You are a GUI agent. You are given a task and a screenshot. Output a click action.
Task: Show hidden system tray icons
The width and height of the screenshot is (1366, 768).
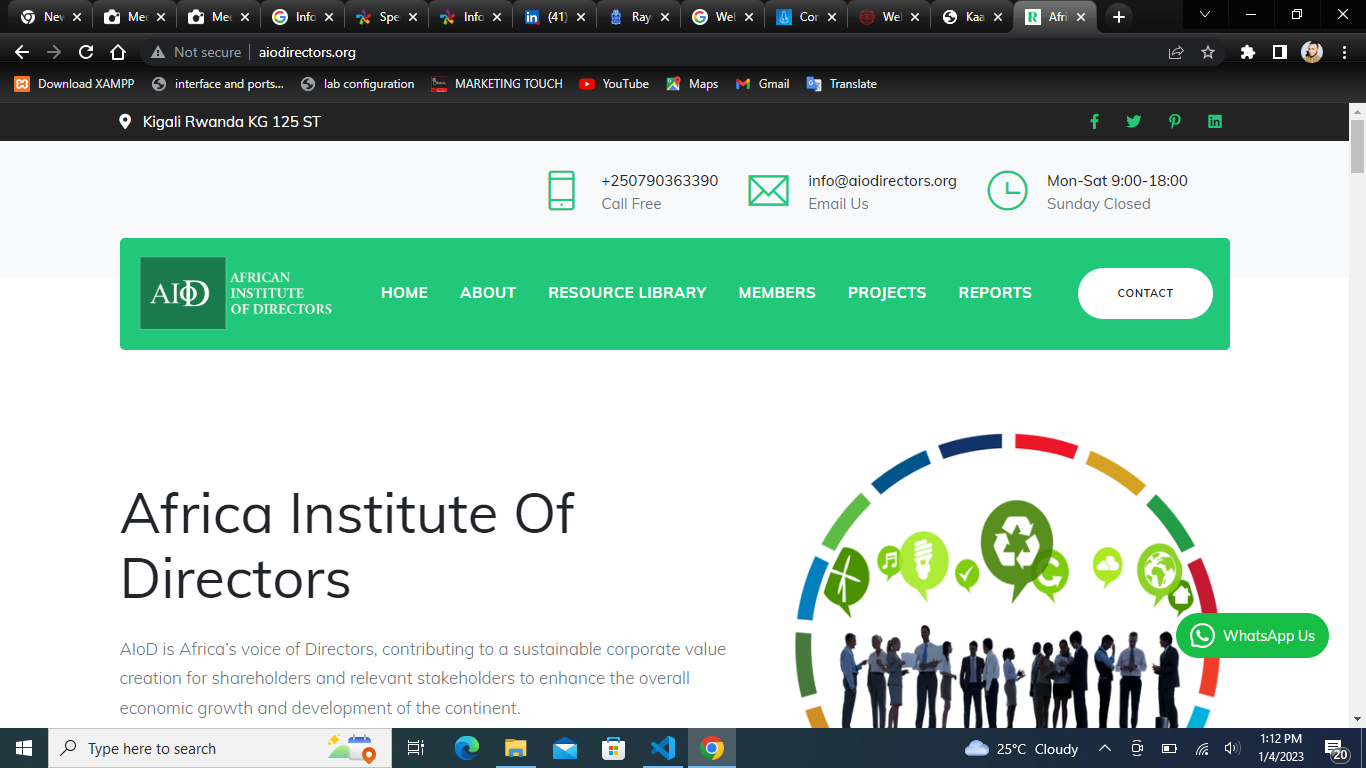point(1105,748)
